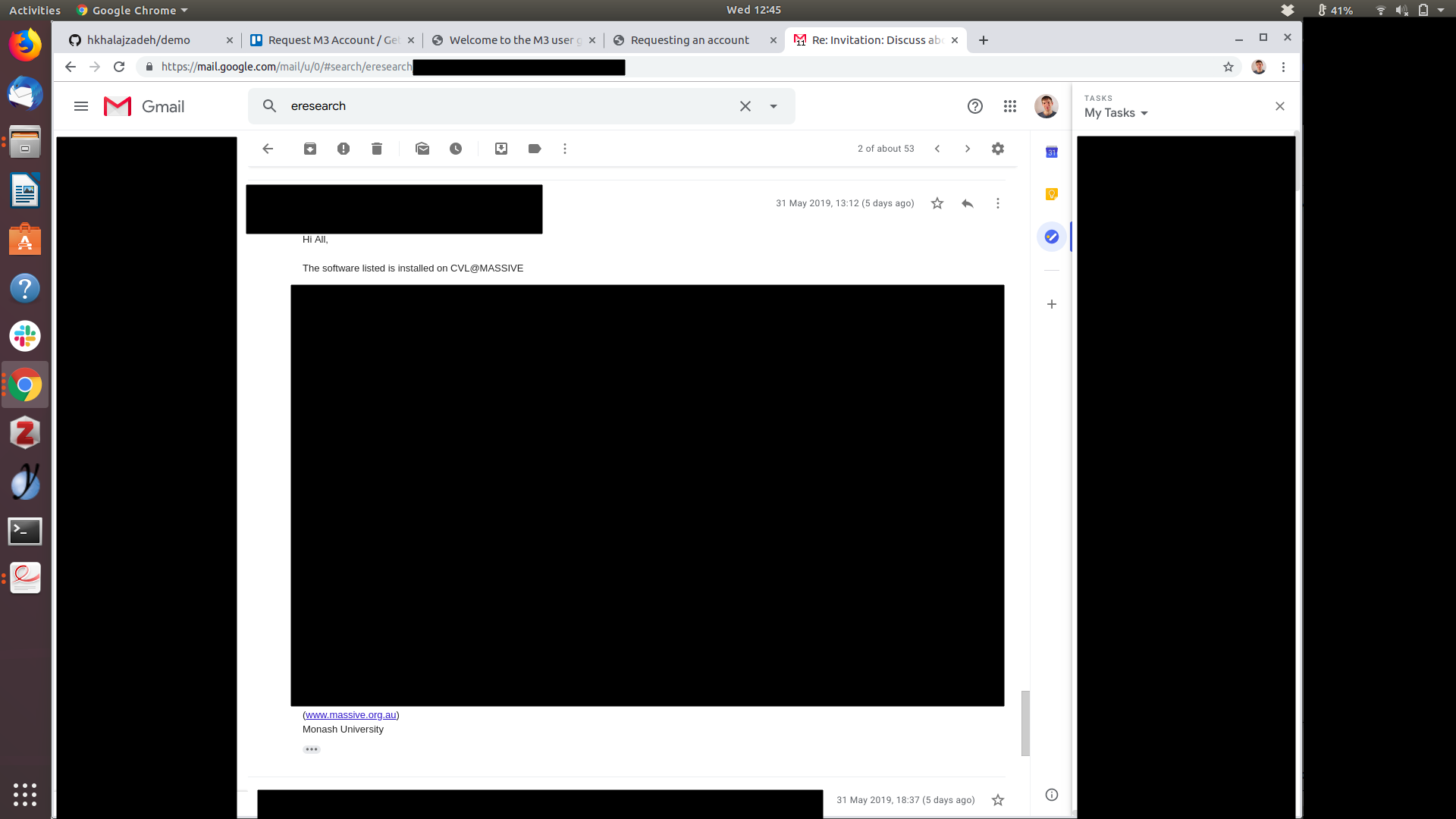Switch to Requesting an account tab
The image size is (1456, 819).
pyautogui.click(x=689, y=40)
